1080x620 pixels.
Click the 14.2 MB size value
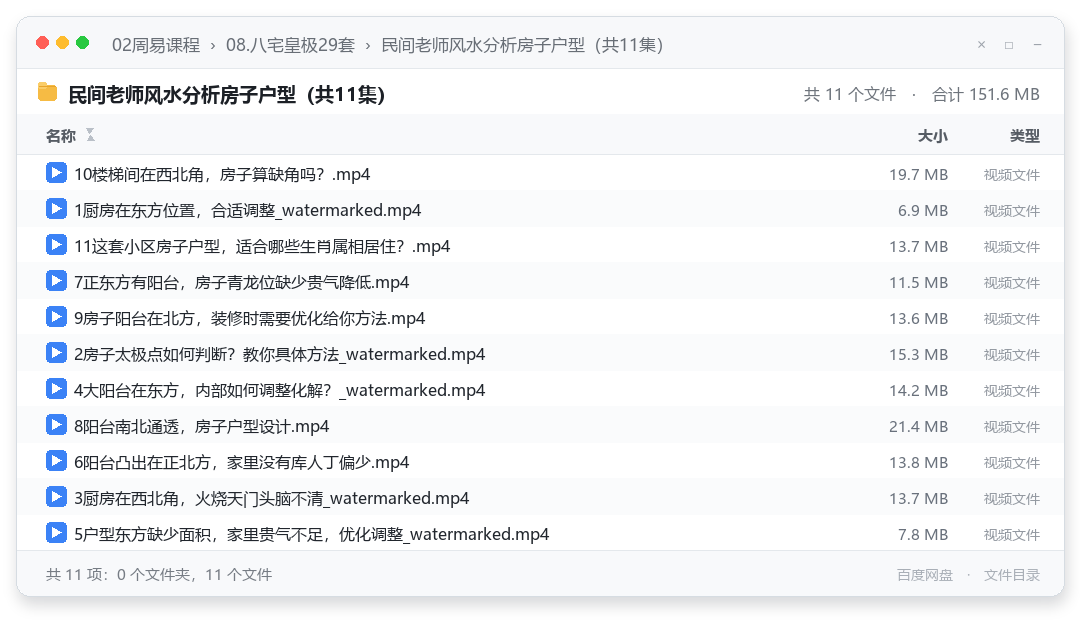coord(918,391)
